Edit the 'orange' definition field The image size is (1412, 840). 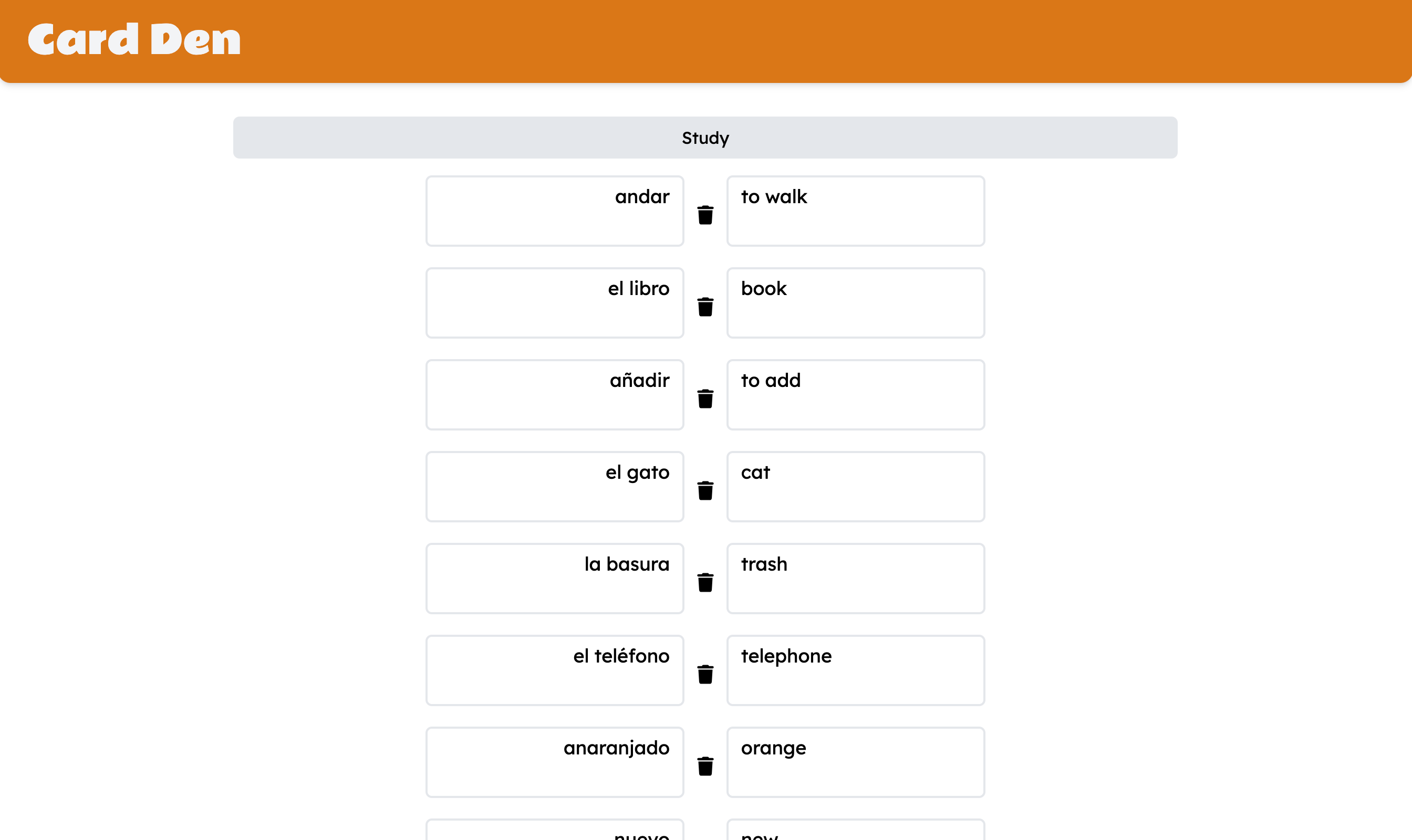click(x=855, y=761)
